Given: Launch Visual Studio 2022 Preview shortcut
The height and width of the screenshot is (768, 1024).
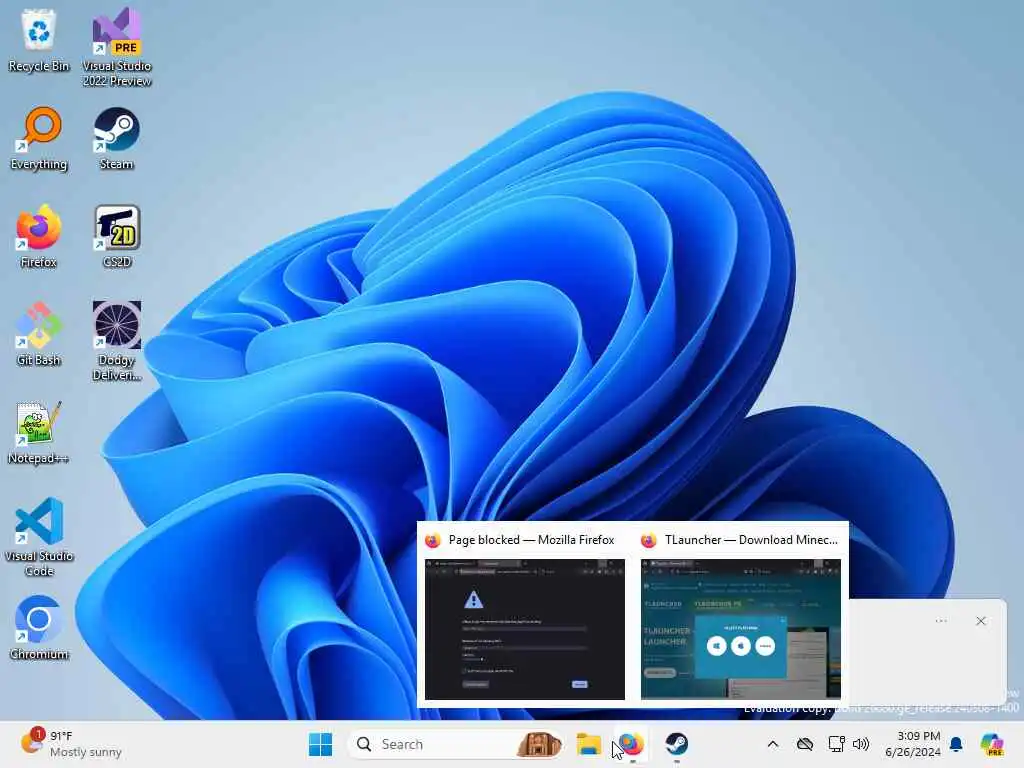Looking at the screenshot, I should coord(117,47).
